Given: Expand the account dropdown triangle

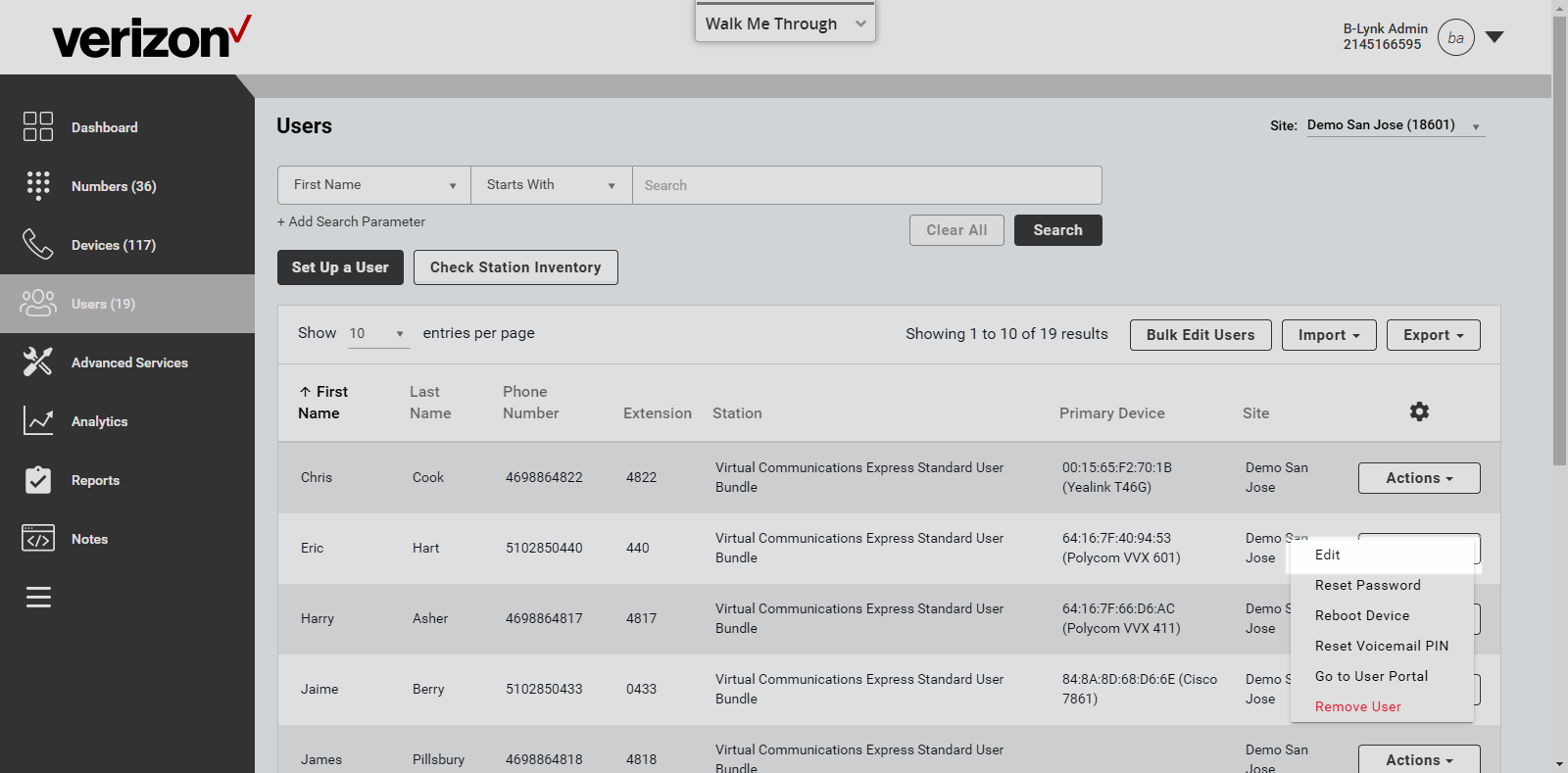Looking at the screenshot, I should [x=1494, y=37].
